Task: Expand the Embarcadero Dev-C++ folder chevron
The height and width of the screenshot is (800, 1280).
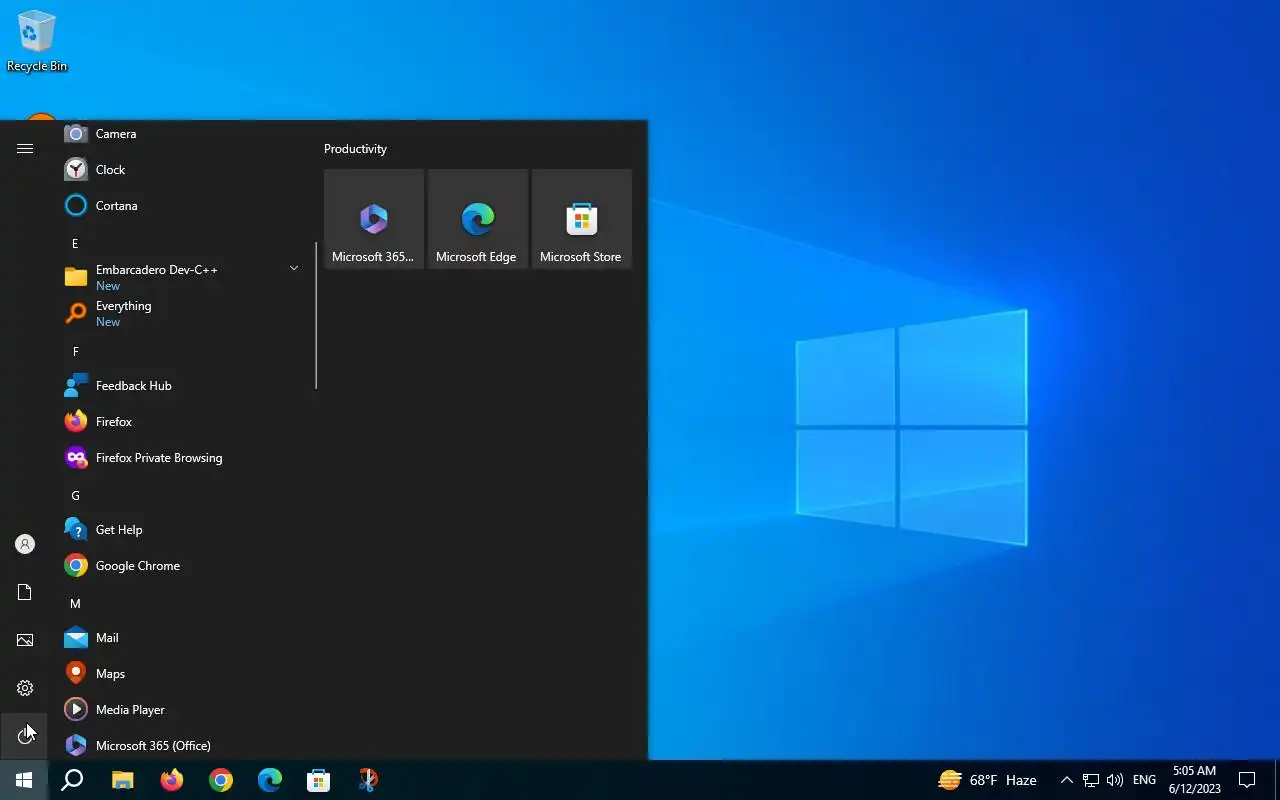Action: [294, 269]
